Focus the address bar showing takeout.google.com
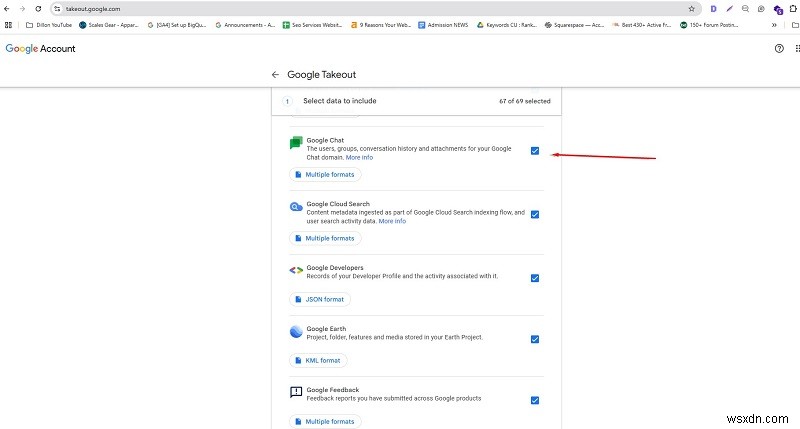Viewport: 800px width, 429px height. pyautogui.click(x=378, y=9)
